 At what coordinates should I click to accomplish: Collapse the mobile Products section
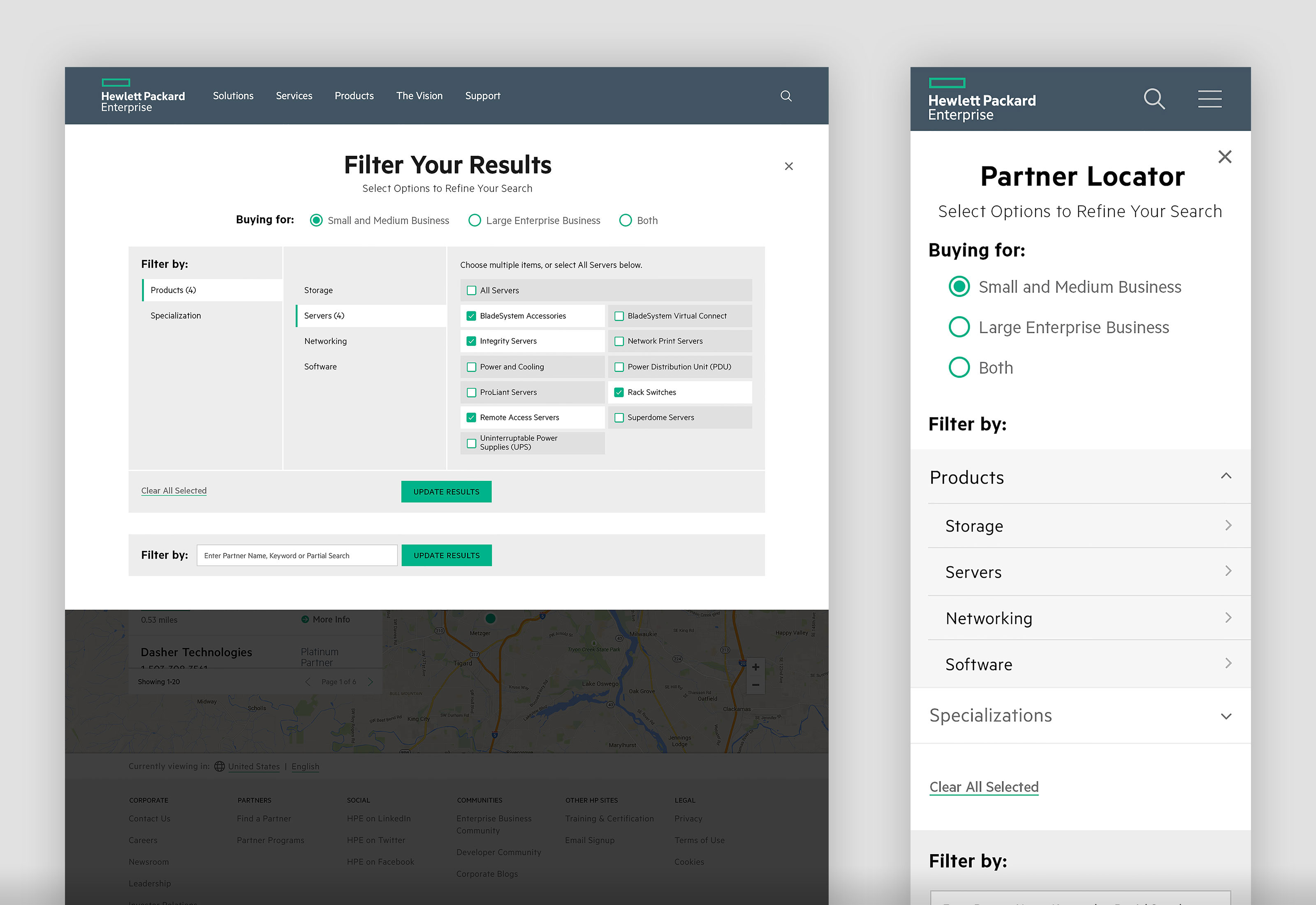pos(1226,476)
